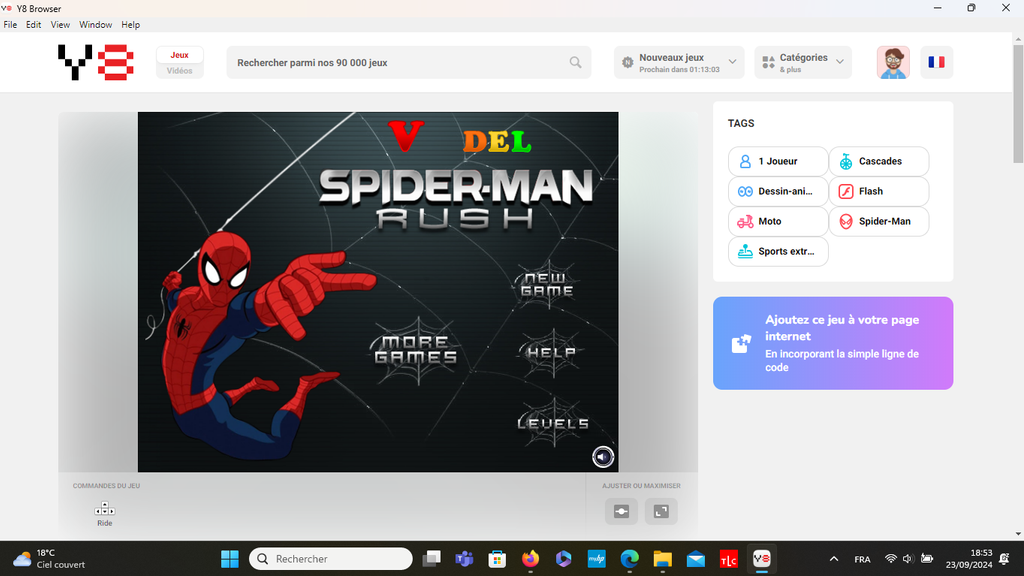Select the Spider-Man tag

coord(879,221)
